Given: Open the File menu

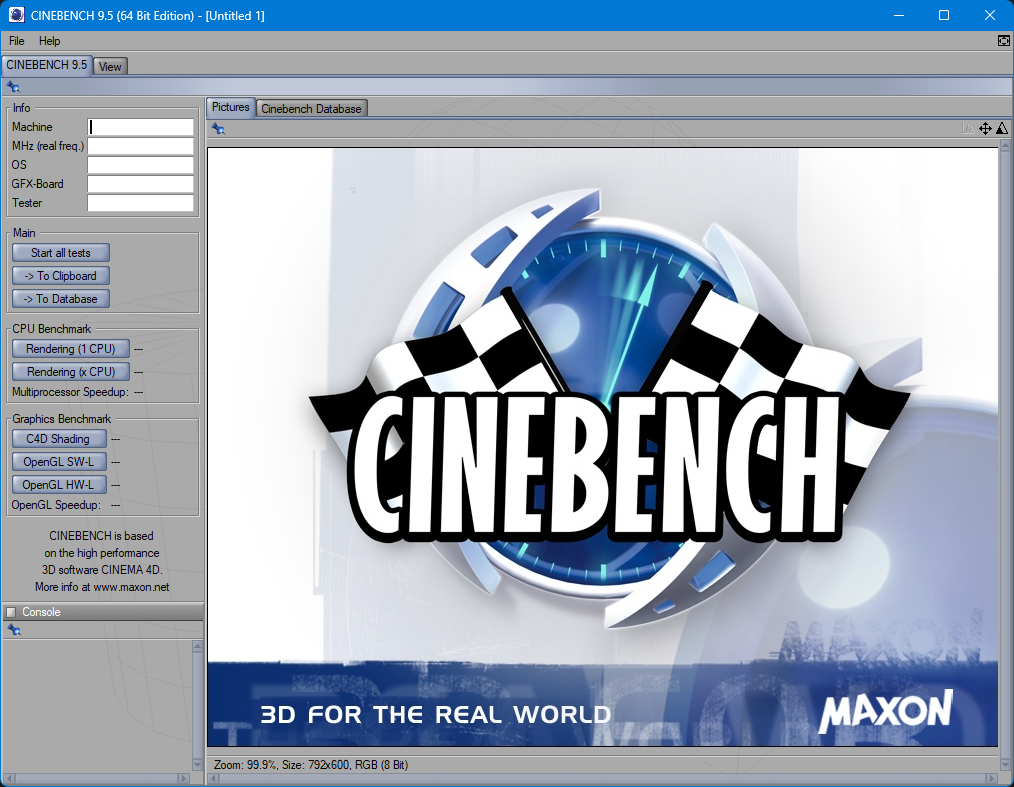Looking at the screenshot, I should point(17,41).
